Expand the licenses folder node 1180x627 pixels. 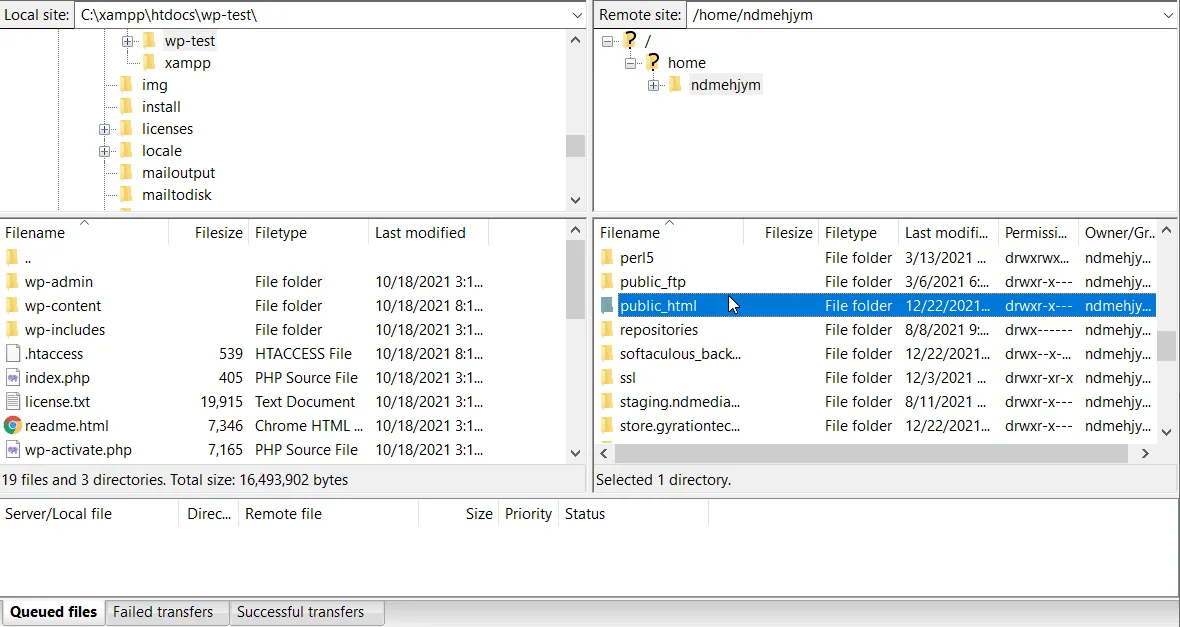[105, 129]
